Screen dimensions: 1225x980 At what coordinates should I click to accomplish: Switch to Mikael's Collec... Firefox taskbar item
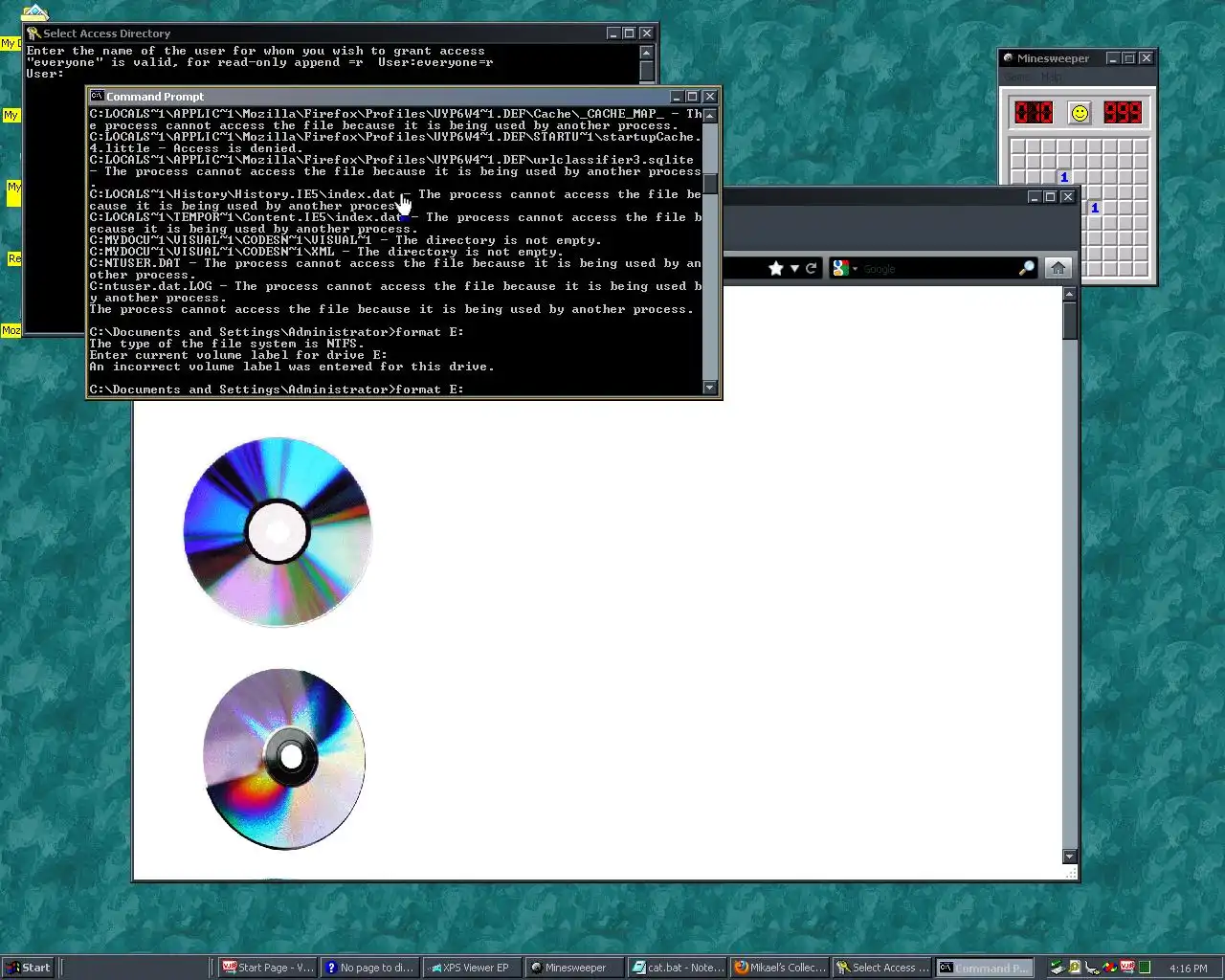[780, 968]
